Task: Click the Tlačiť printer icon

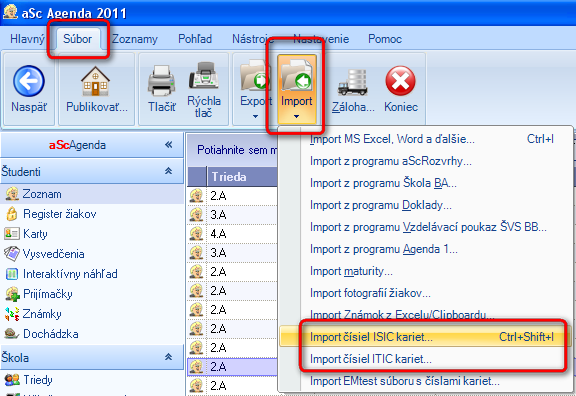Action: coord(161,81)
